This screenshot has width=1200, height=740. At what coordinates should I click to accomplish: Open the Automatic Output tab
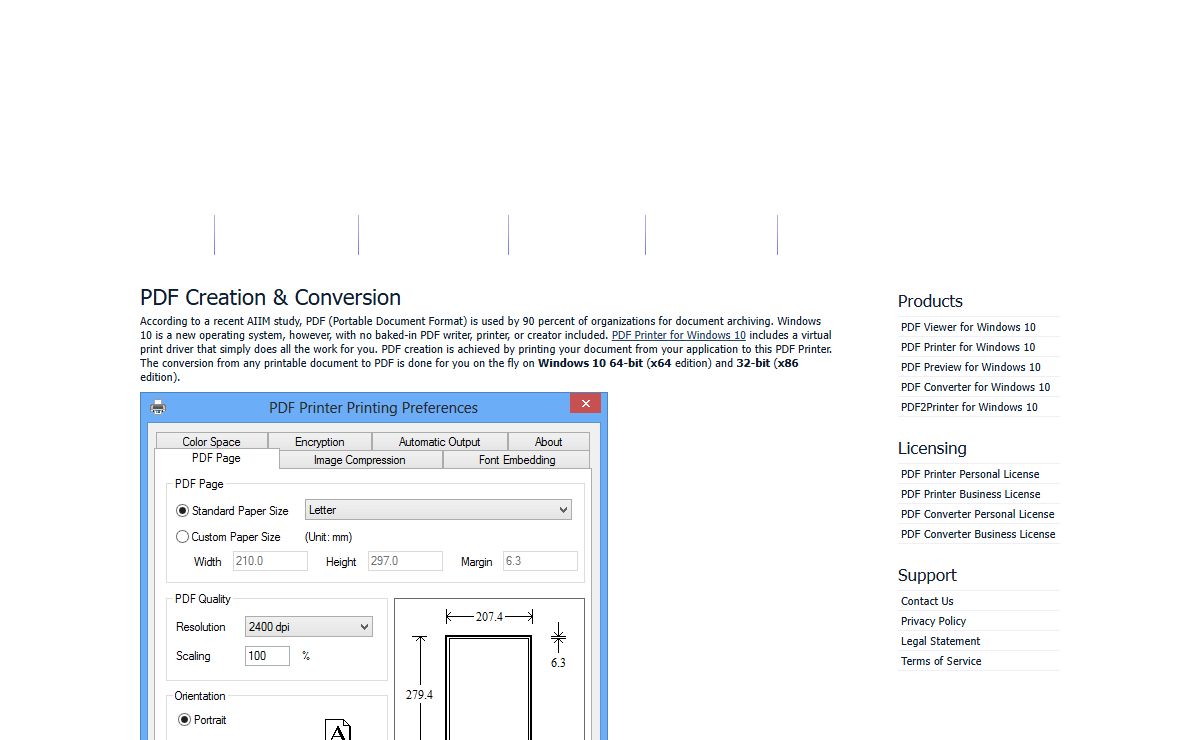click(440, 442)
